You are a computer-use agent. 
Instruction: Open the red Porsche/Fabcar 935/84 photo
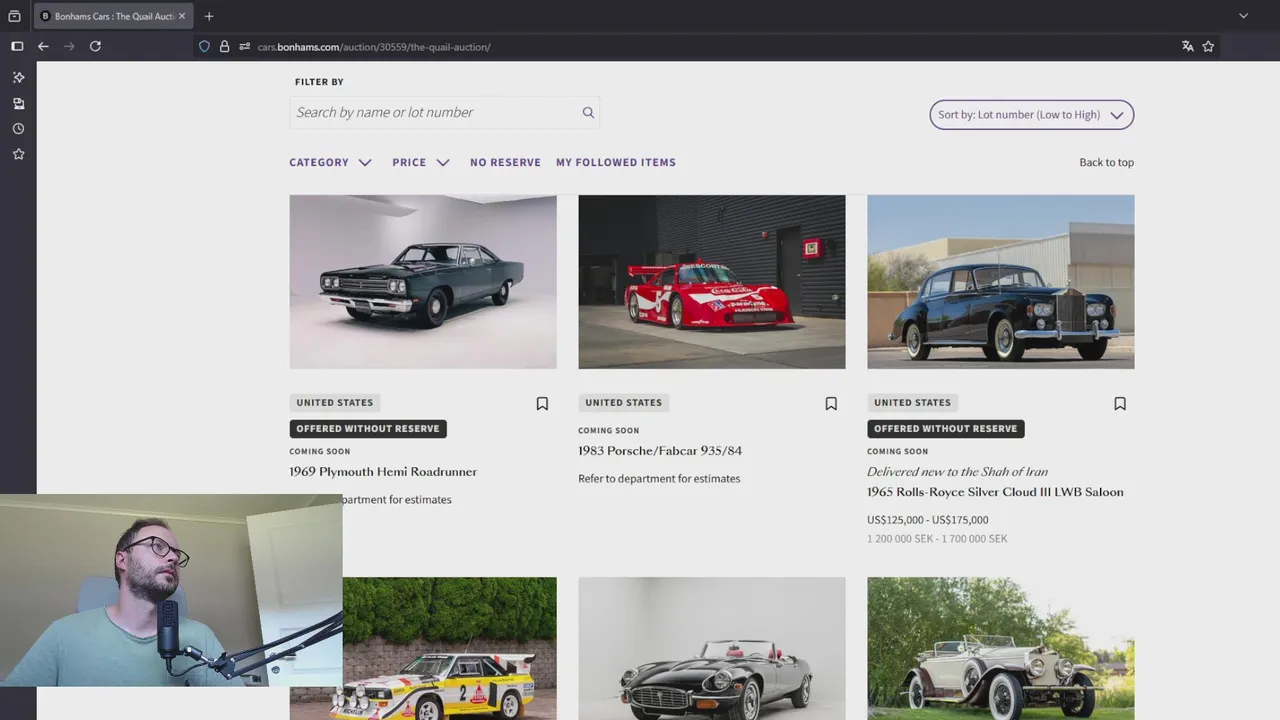click(712, 282)
